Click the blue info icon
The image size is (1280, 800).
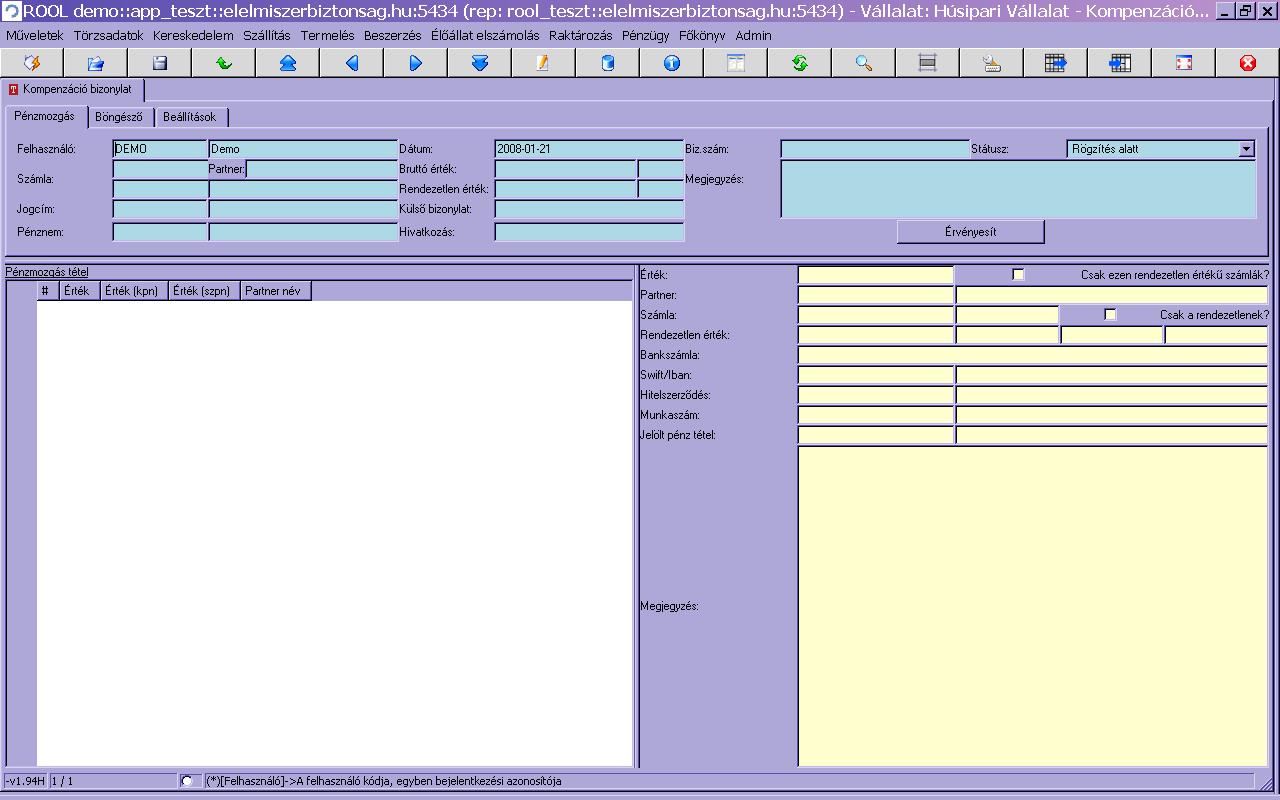point(672,63)
